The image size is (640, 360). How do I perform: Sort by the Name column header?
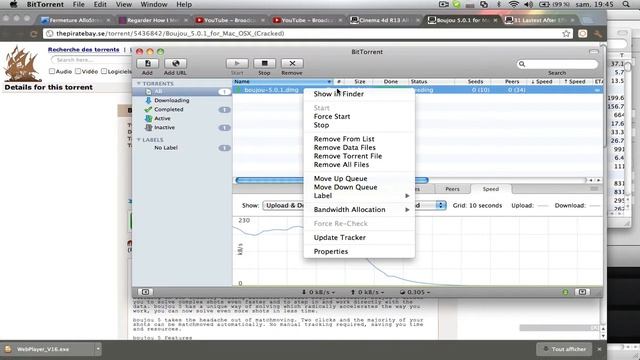click(x=282, y=82)
